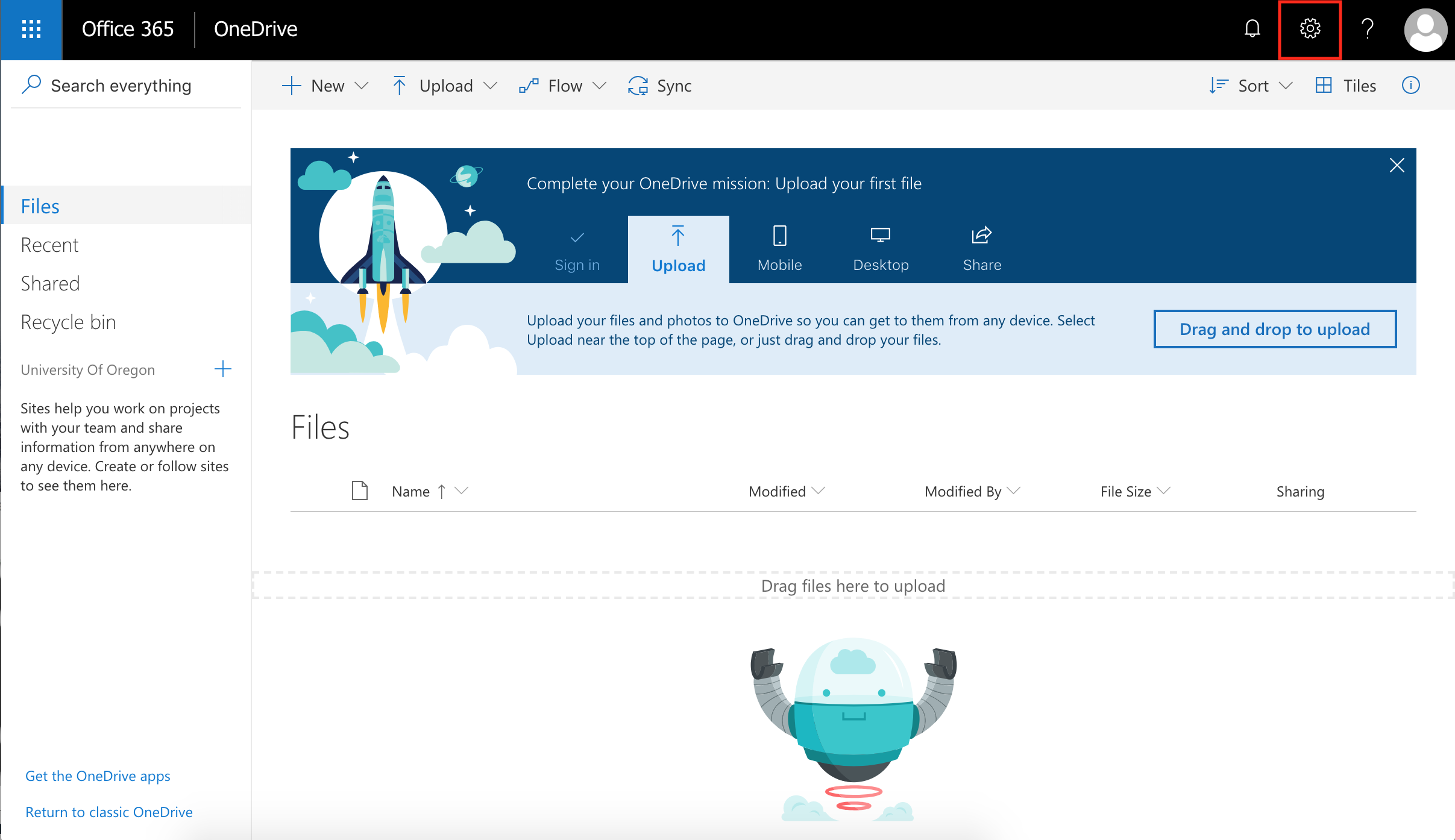Click the Sign in checkmark icon
Screen dimensions: 1455x840
click(x=577, y=237)
